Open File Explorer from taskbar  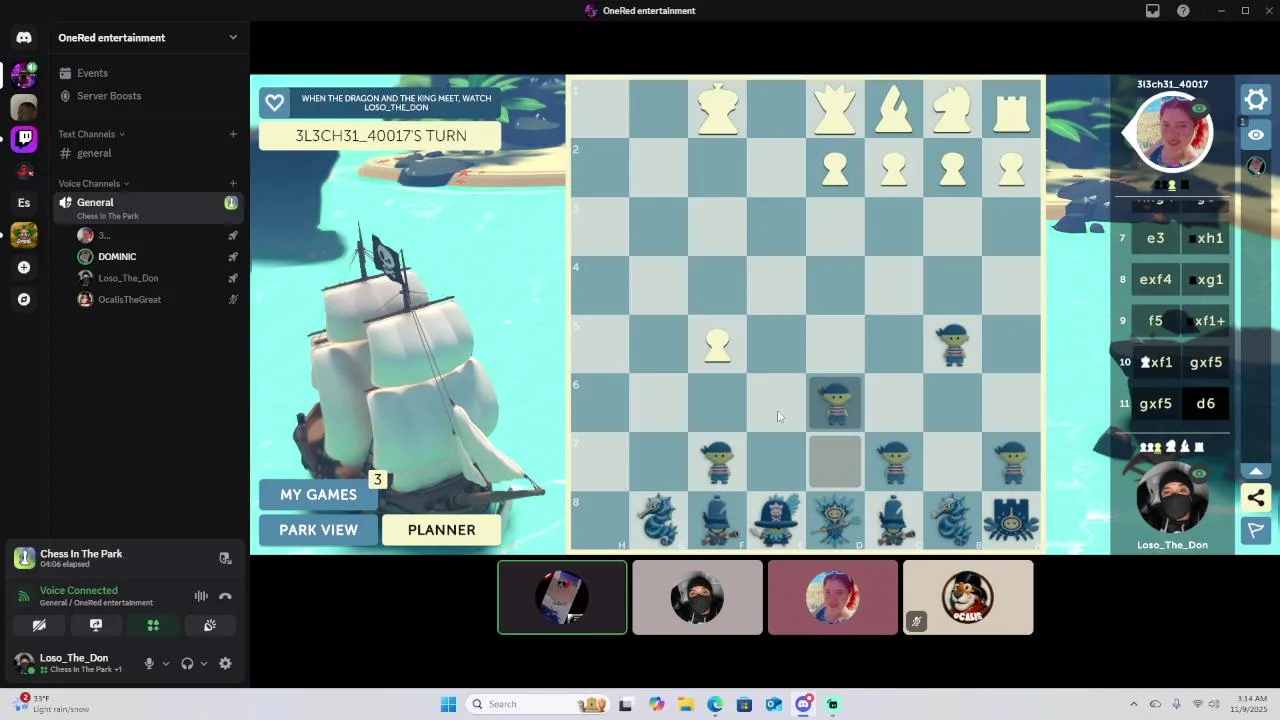point(686,704)
